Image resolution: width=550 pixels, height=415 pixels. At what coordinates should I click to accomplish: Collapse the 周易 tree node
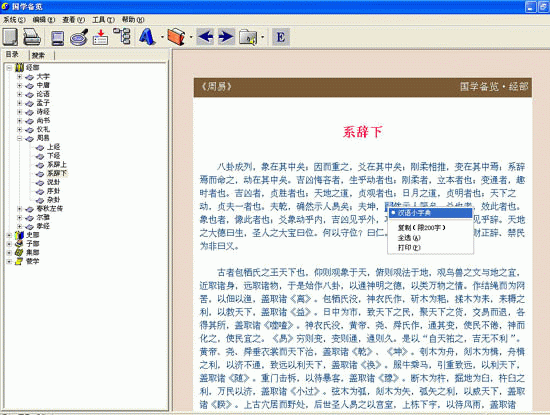coord(20,138)
